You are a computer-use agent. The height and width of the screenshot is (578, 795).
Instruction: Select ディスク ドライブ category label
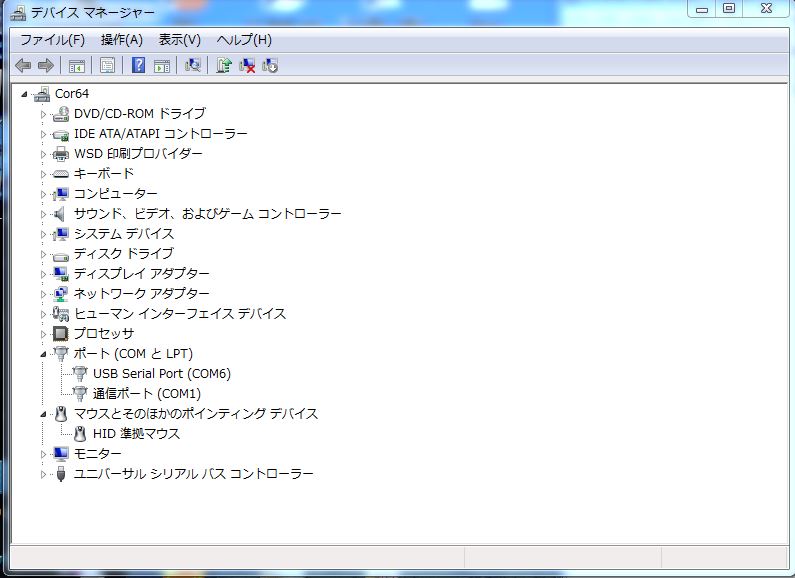(124, 254)
